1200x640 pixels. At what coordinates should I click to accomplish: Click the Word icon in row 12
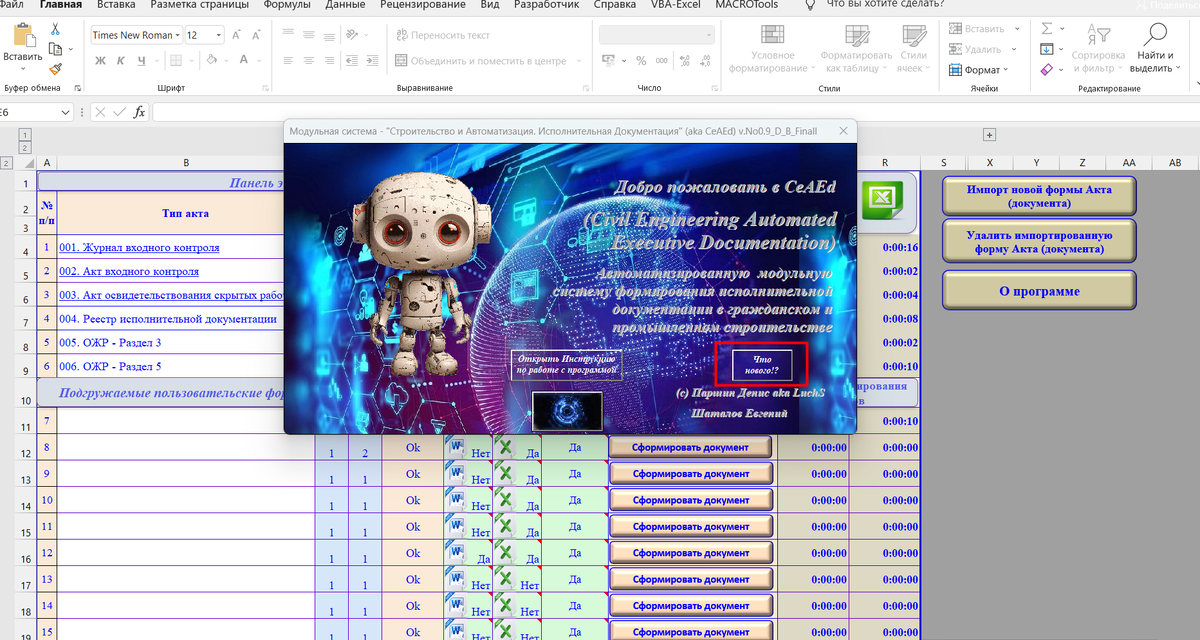coord(455,448)
